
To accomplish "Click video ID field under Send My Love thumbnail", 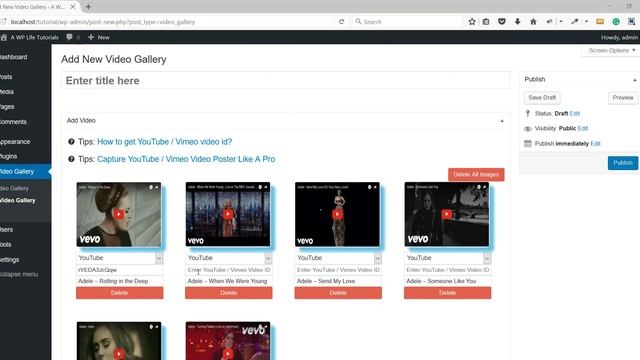I will coord(338,270).
